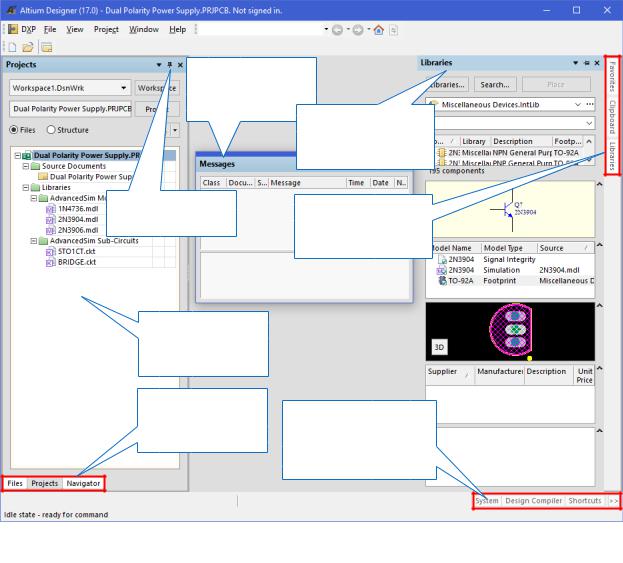
Task: Sort by the Model Type column header
Action: pos(509,248)
